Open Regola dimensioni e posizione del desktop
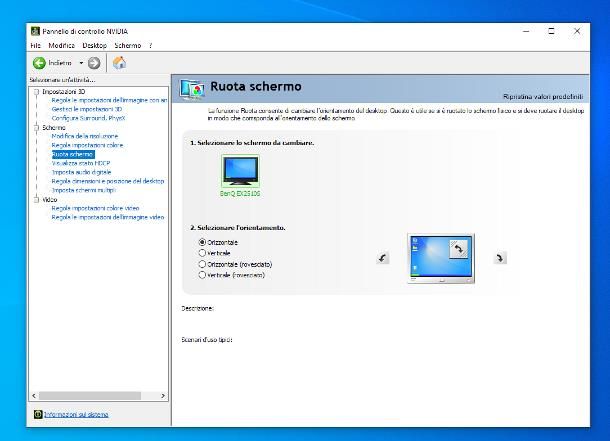This screenshot has height=441, width=610. (x=108, y=181)
